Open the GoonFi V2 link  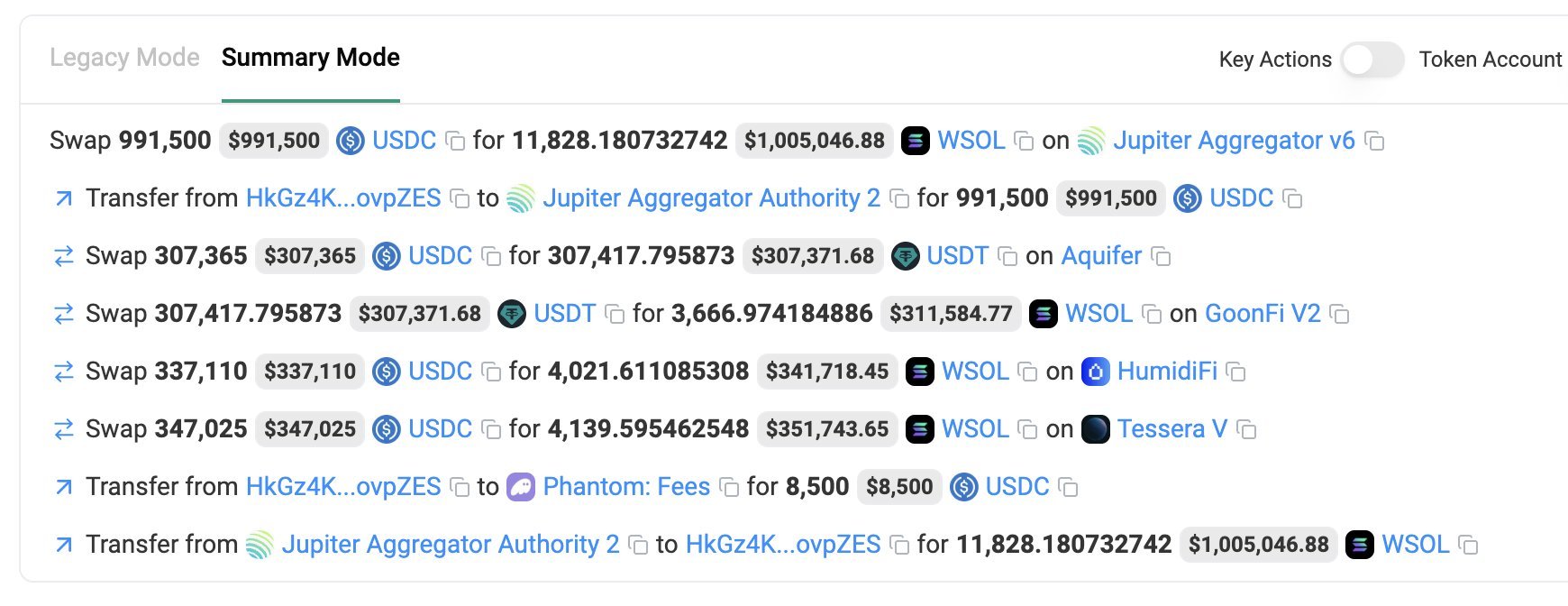[1262, 314]
